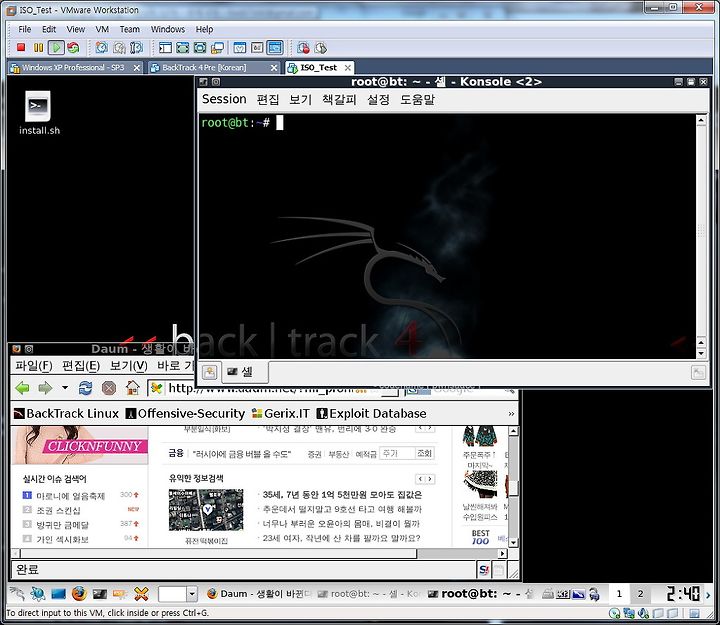The height and width of the screenshot is (625, 720).
Task: Take a snapshot using the snapshot clock icon
Action: tap(101, 47)
